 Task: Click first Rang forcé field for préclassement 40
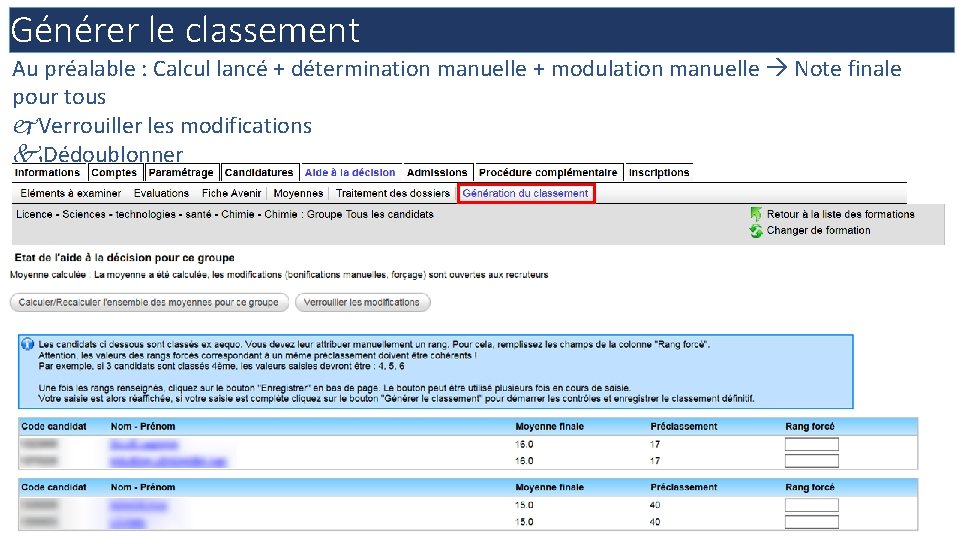click(812, 505)
